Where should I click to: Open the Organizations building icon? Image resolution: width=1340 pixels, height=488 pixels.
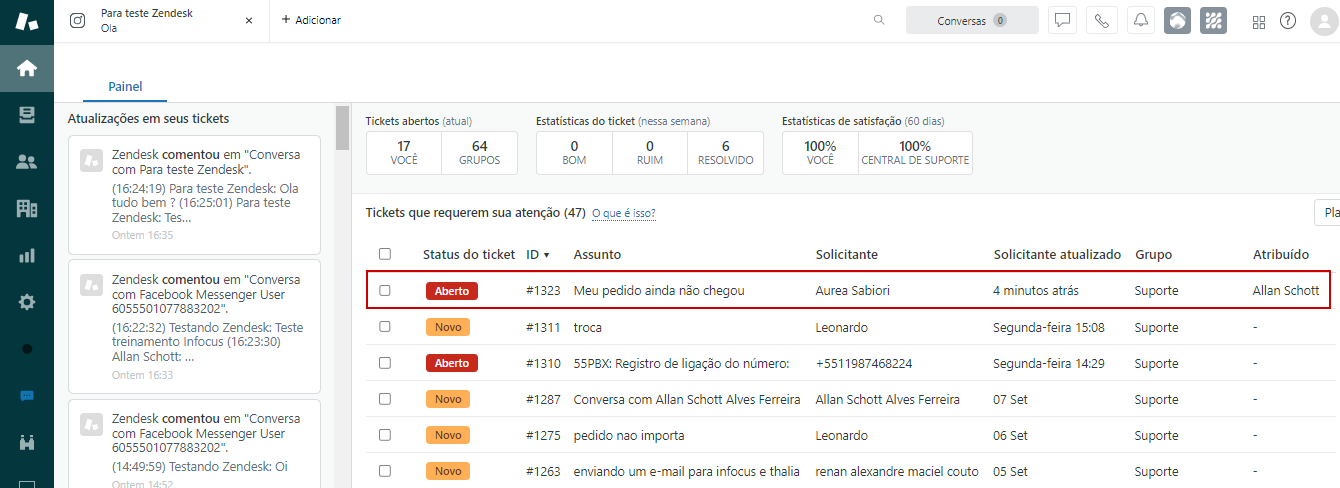[27, 208]
